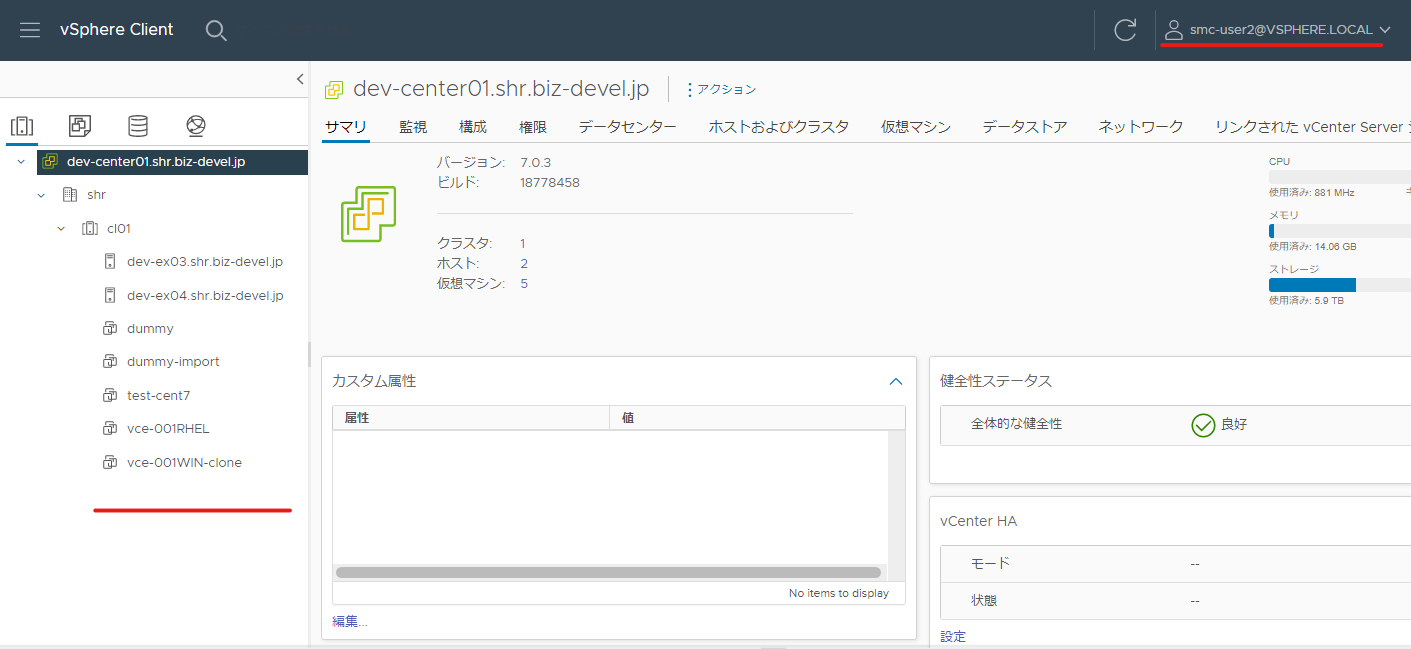This screenshot has width=1411, height=649.
Task: Click the custom attributes horizontal scrollbar
Action: pyautogui.click(x=608, y=573)
